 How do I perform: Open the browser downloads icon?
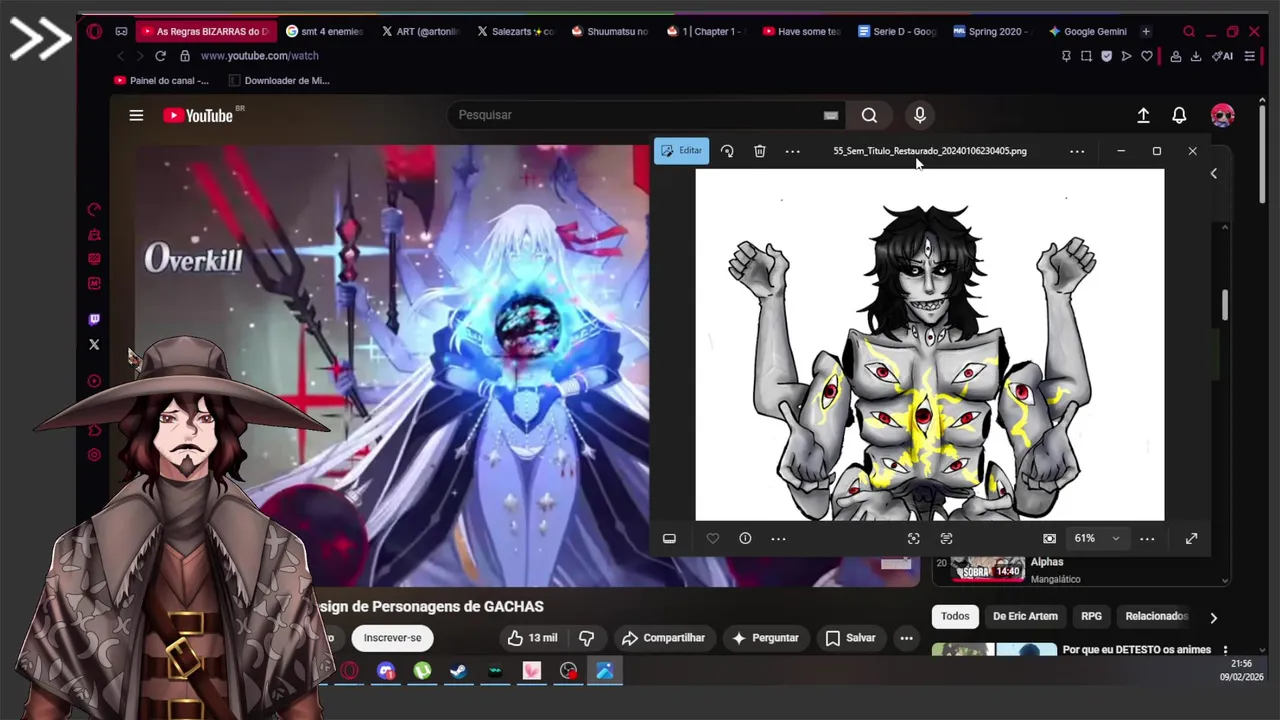click(1195, 56)
